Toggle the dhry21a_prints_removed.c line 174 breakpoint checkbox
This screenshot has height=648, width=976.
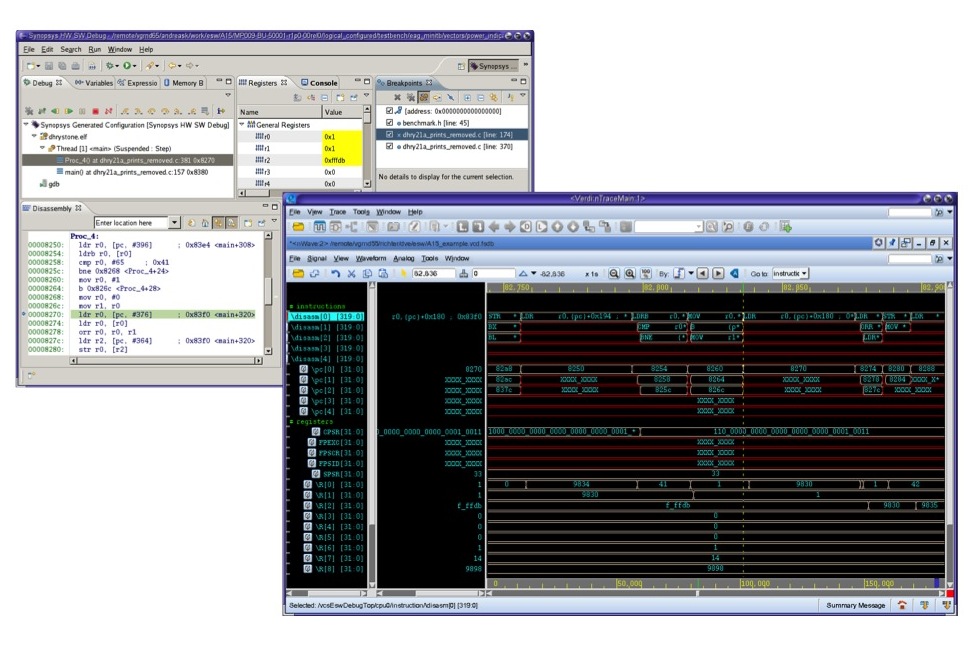(x=390, y=134)
